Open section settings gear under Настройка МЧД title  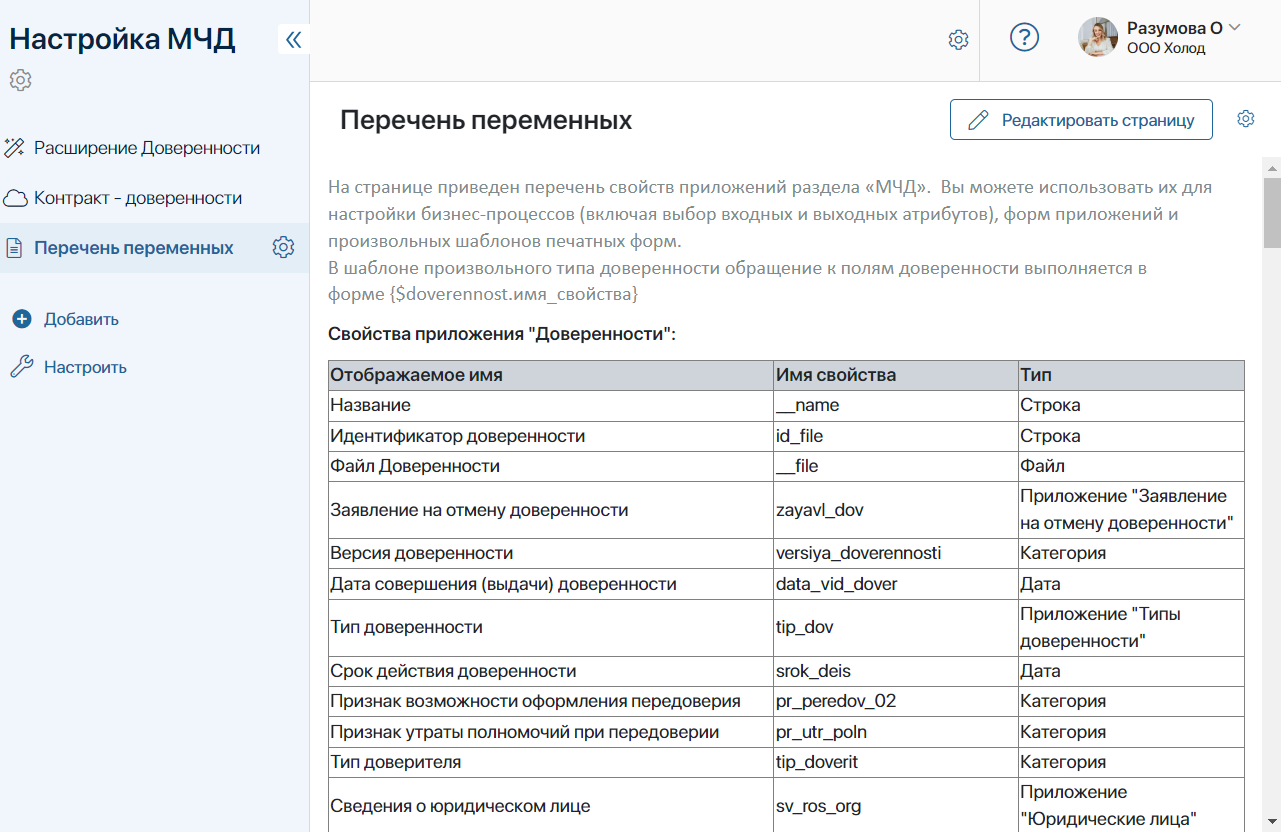coord(20,80)
